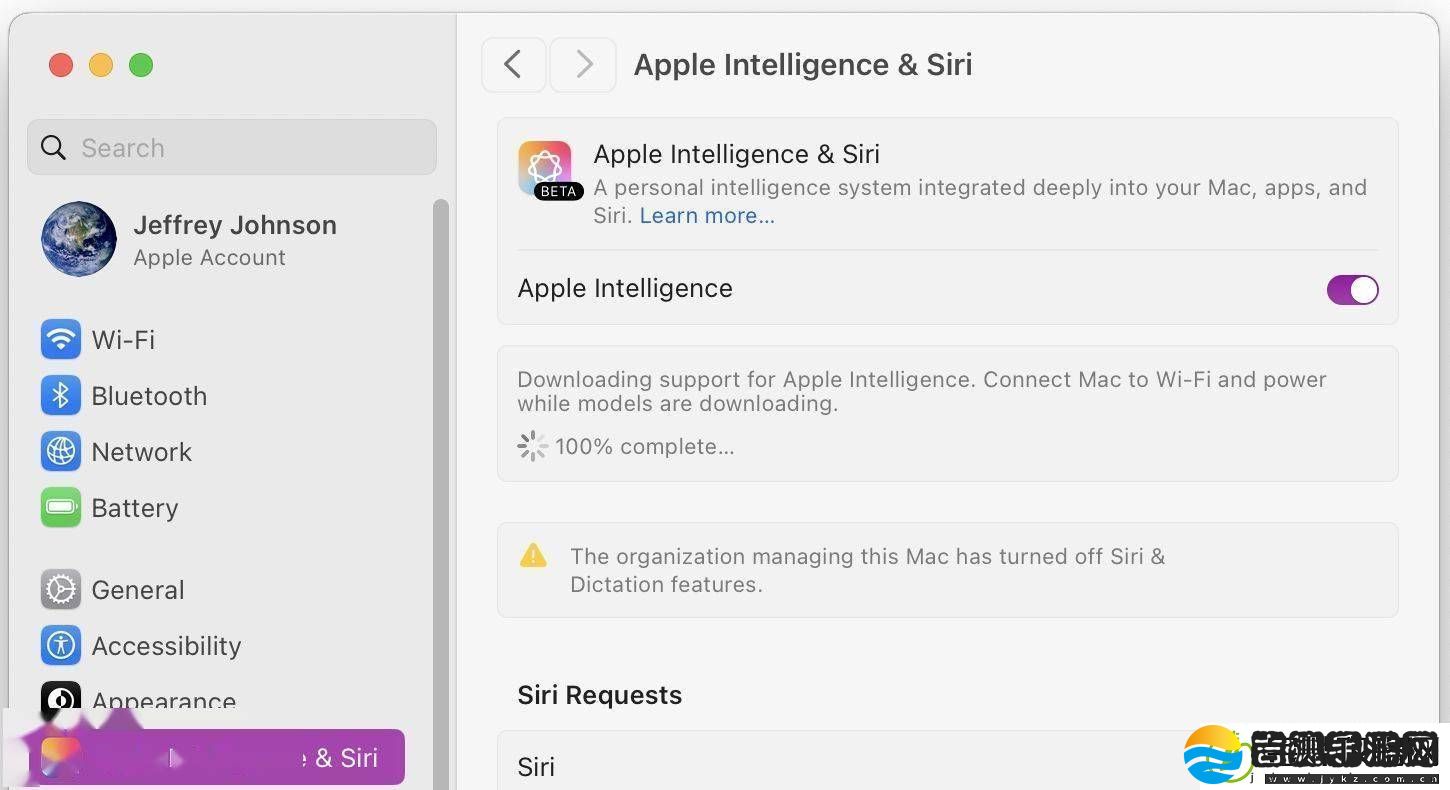This screenshot has height=790, width=1450.
Task: Open Wi-Fi settings via its icon
Action: (61, 340)
